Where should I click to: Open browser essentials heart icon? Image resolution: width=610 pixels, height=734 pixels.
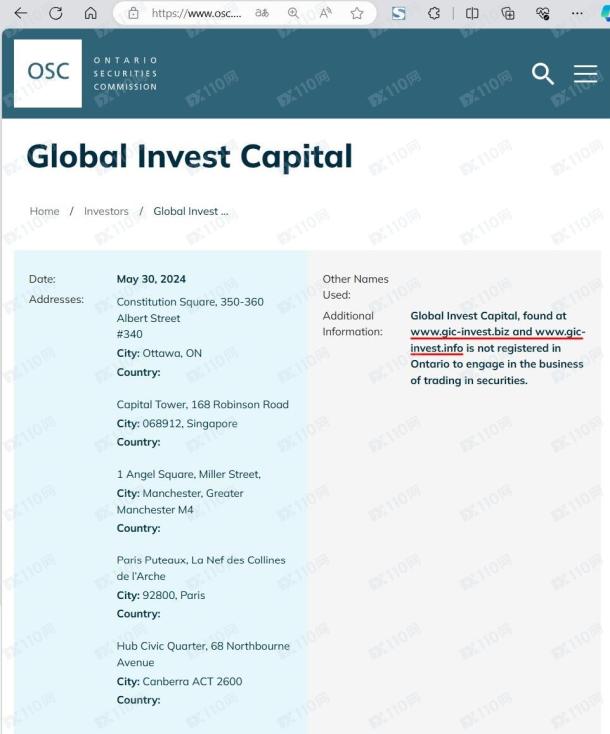543,13
